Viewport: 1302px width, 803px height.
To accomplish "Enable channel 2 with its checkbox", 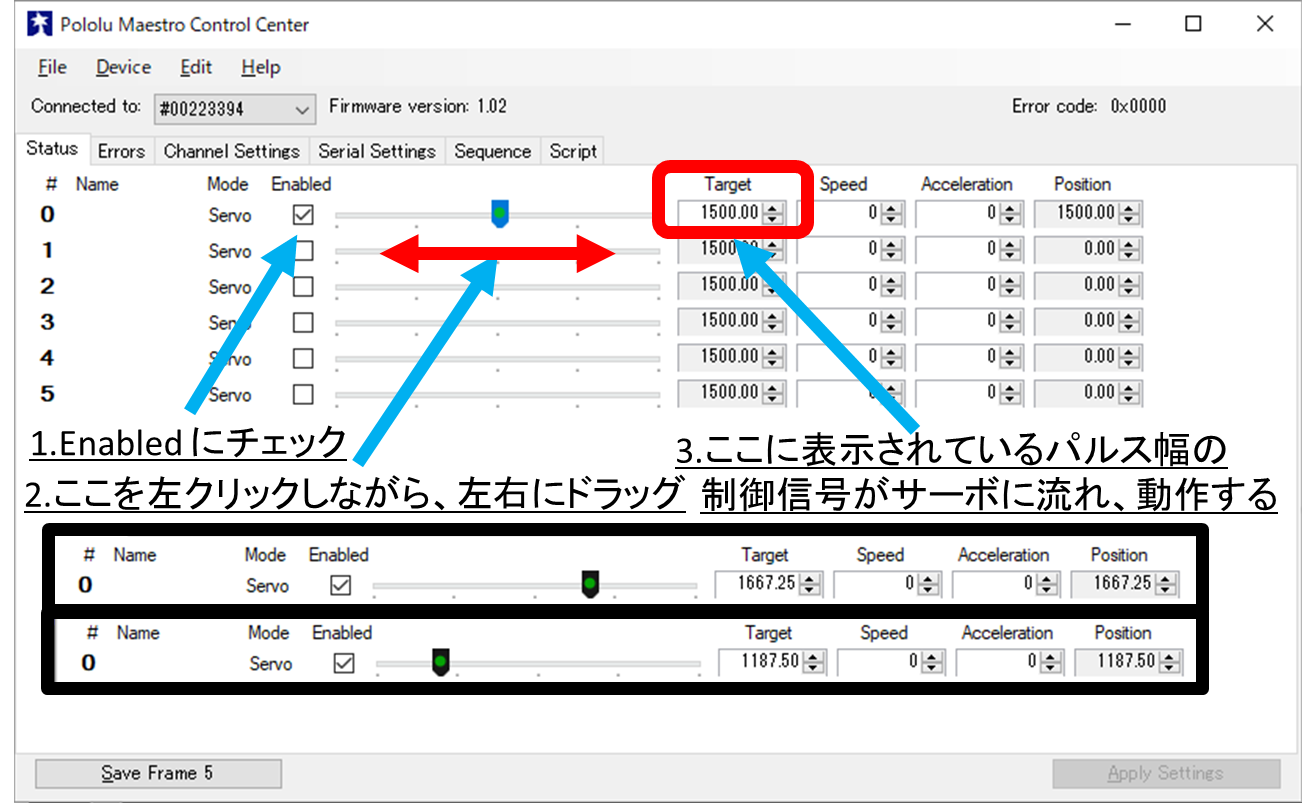I will point(303,286).
